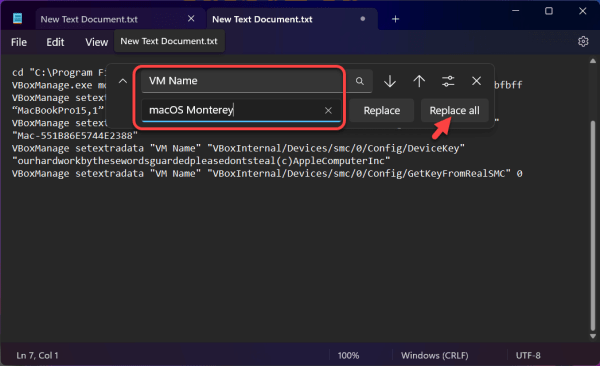Click the Notepad app icon in title bar
The width and height of the screenshot is (600, 366).
pyautogui.click(x=17, y=18)
